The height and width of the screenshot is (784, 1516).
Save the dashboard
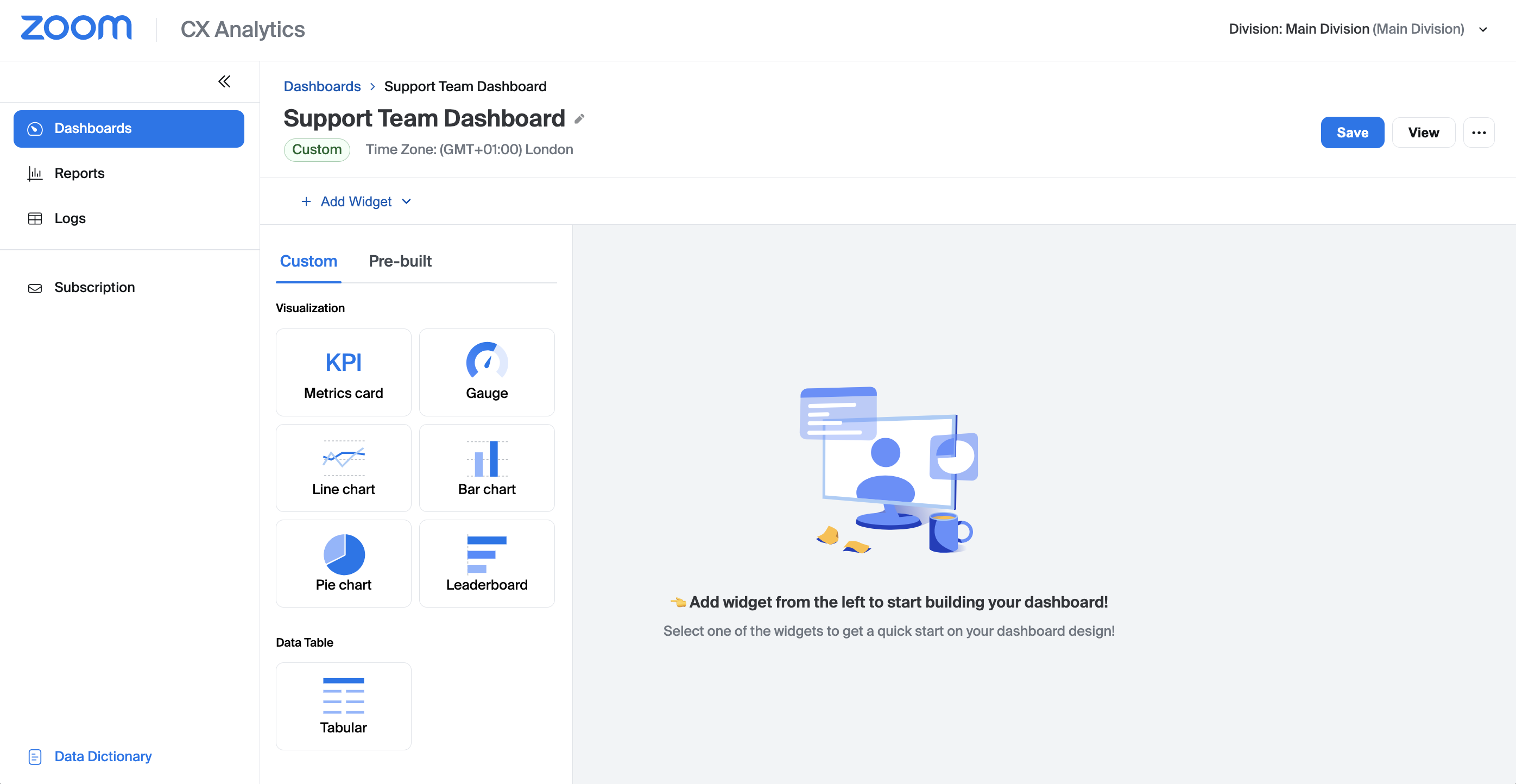pyautogui.click(x=1352, y=132)
